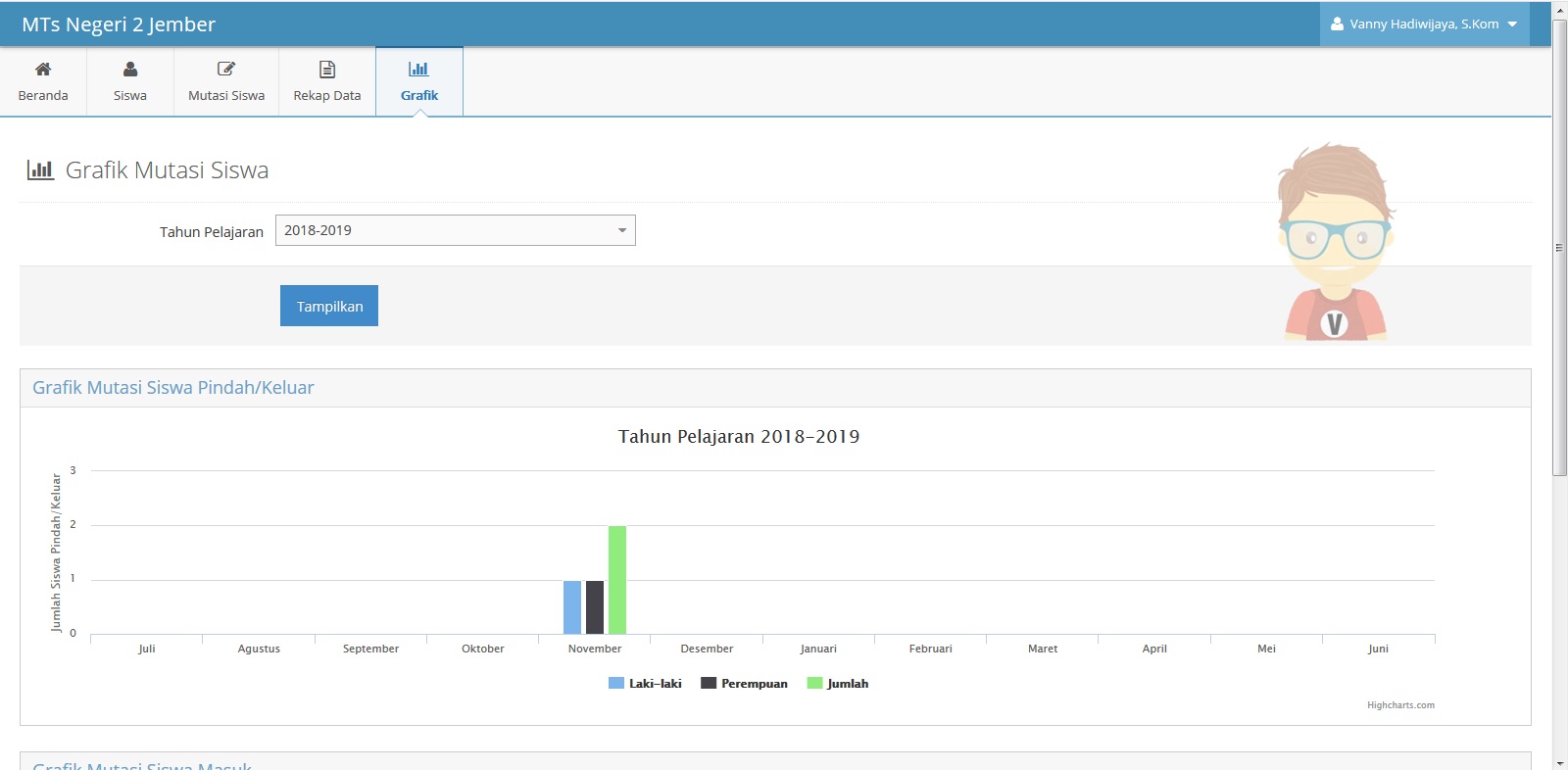Viewport: 1568px width, 770px height.
Task: Click the Agustus axis label
Action: point(259,649)
